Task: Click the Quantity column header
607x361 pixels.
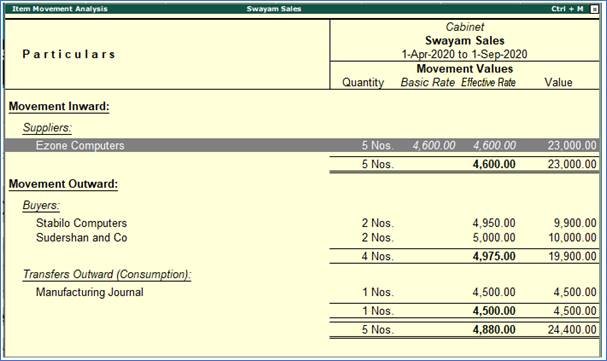Action: (363, 82)
